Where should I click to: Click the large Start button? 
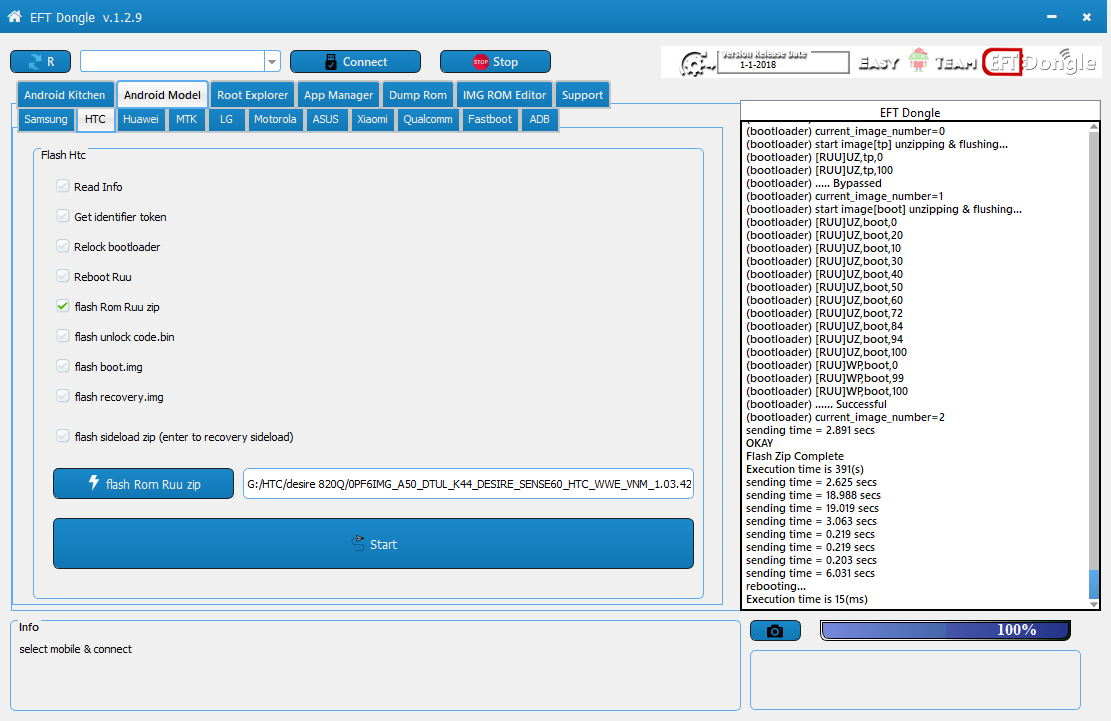coord(373,544)
